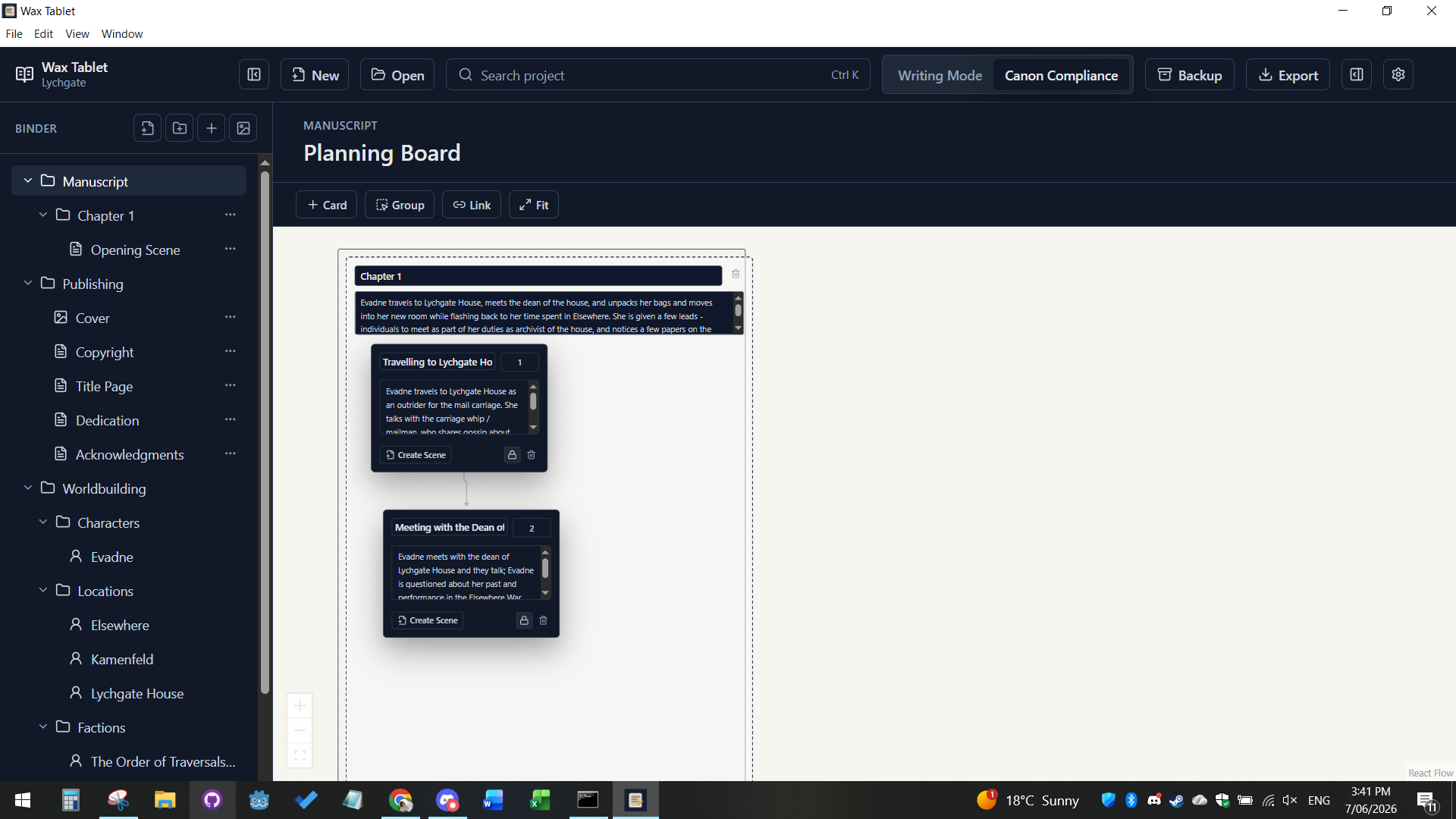1456x819 pixels.
Task: Collapse the Characters folder
Action: [43, 522]
